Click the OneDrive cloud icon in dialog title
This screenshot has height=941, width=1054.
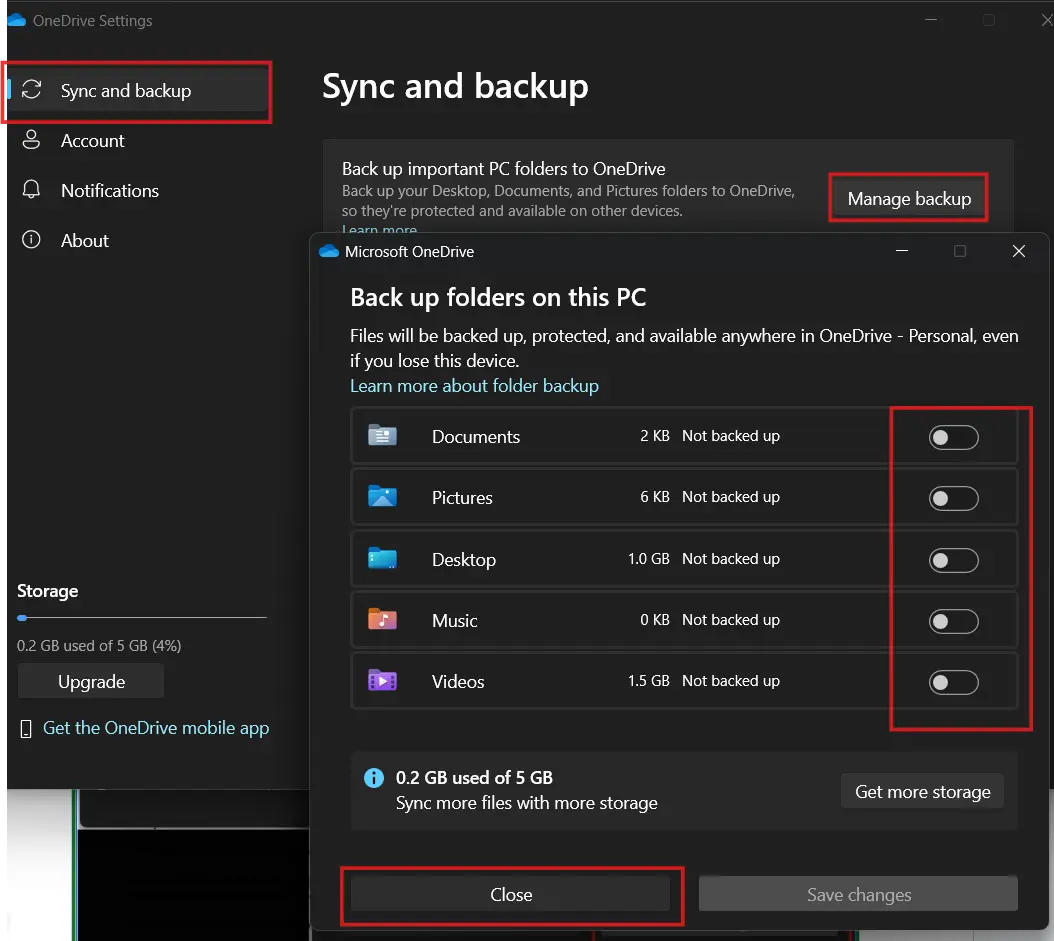tap(329, 252)
